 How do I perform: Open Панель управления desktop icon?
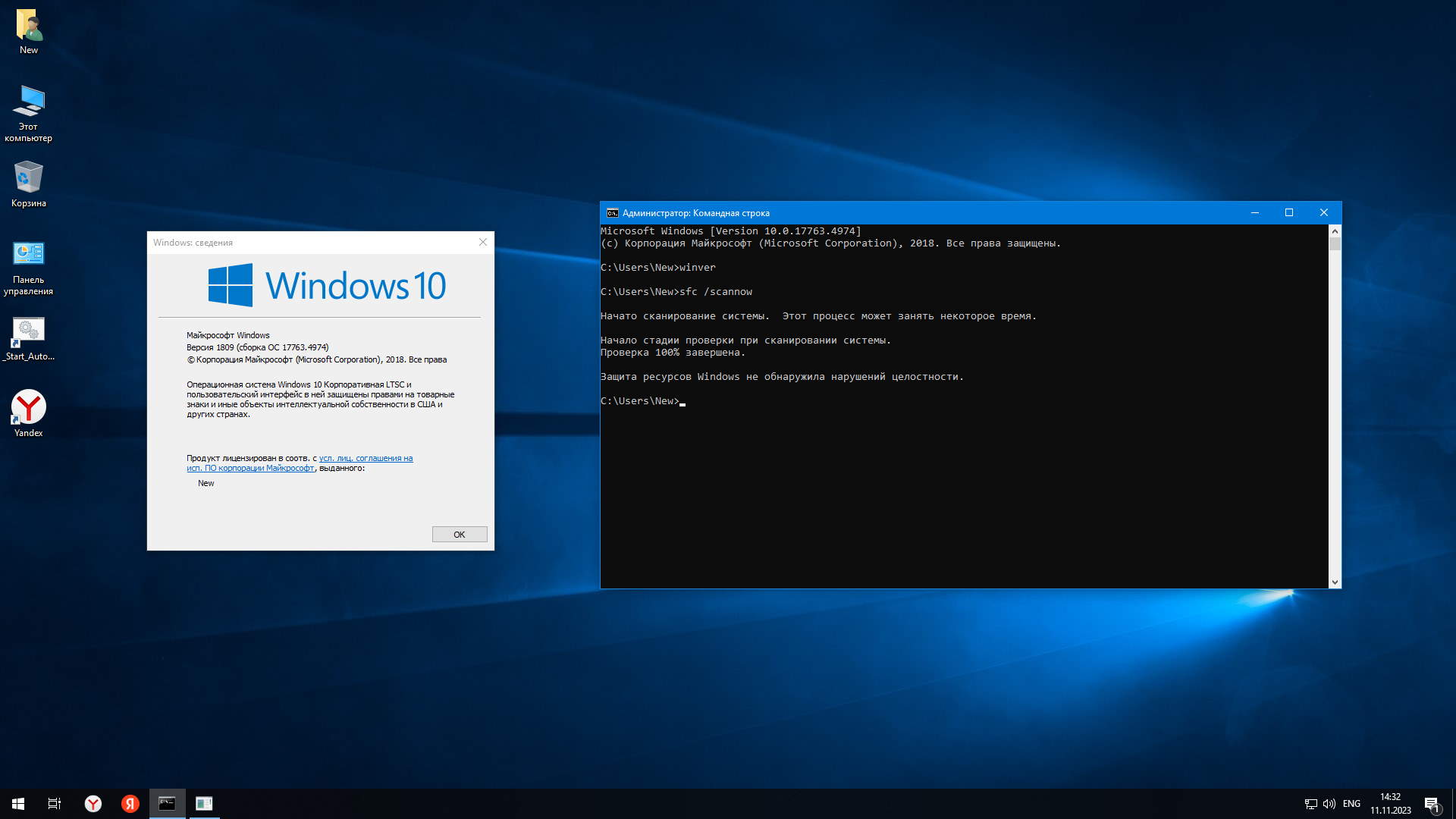(x=29, y=254)
